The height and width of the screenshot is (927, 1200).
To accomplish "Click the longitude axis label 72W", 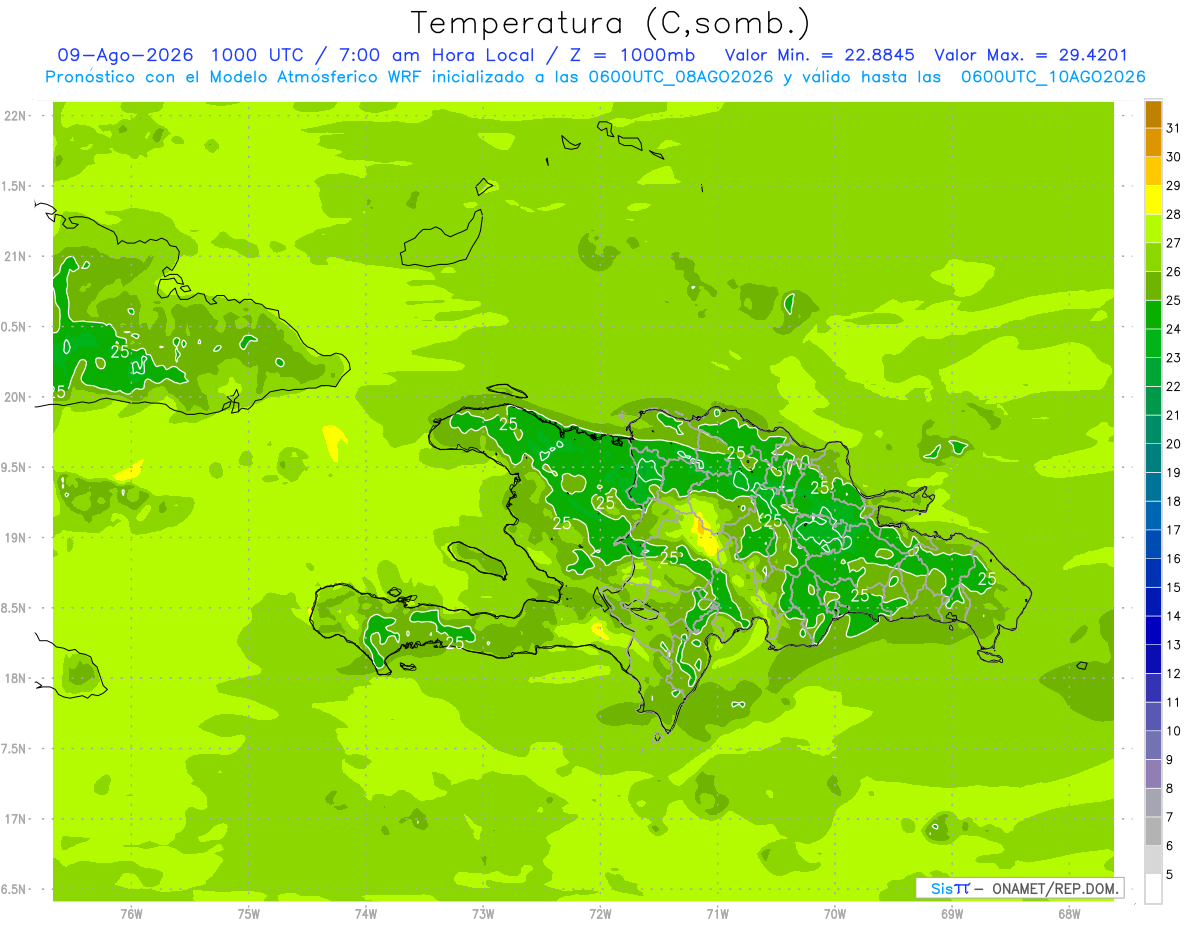I will tap(601, 914).
